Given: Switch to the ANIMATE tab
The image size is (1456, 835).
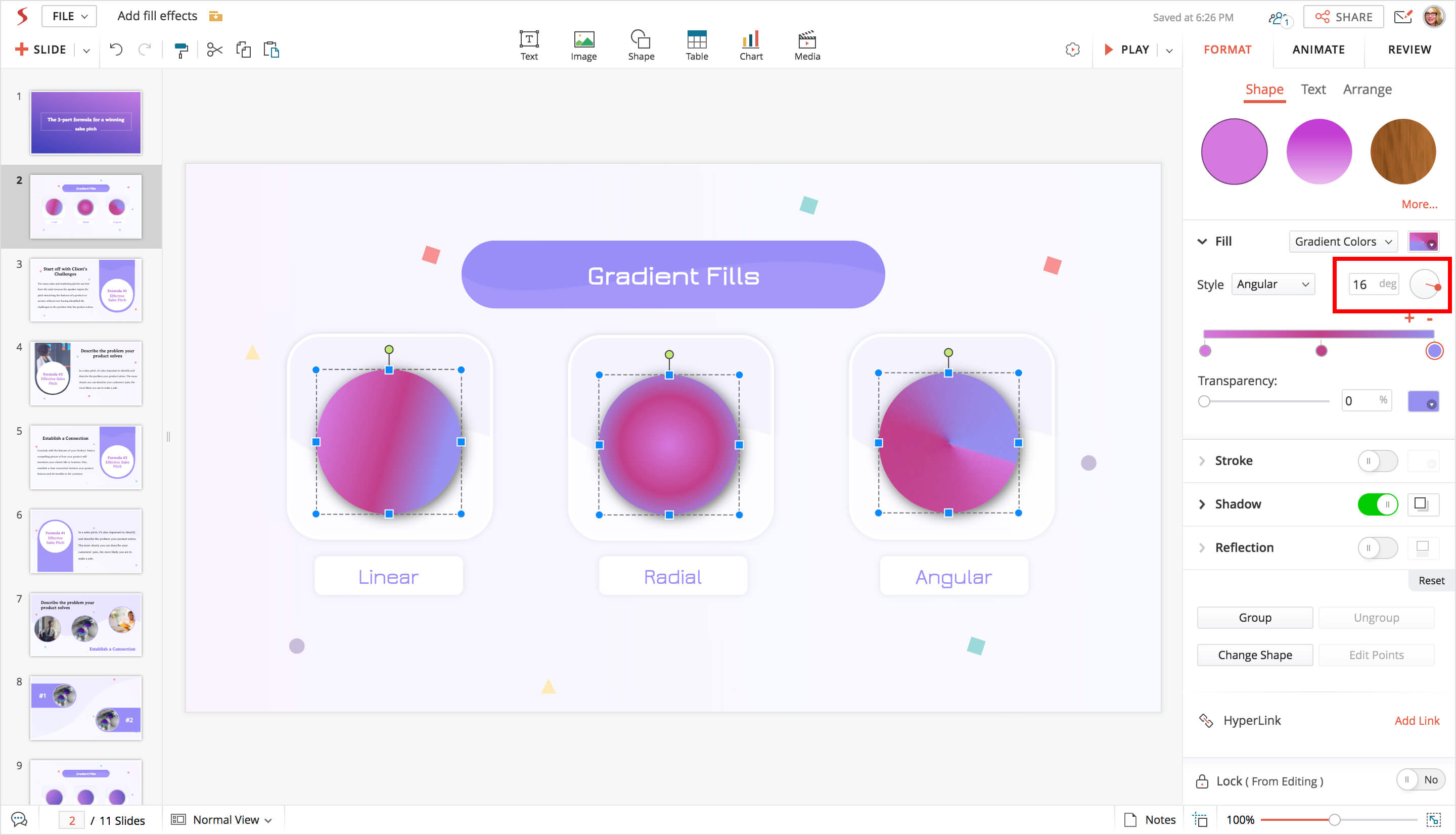Looking at the screenshot, I should coord(1318,50).
